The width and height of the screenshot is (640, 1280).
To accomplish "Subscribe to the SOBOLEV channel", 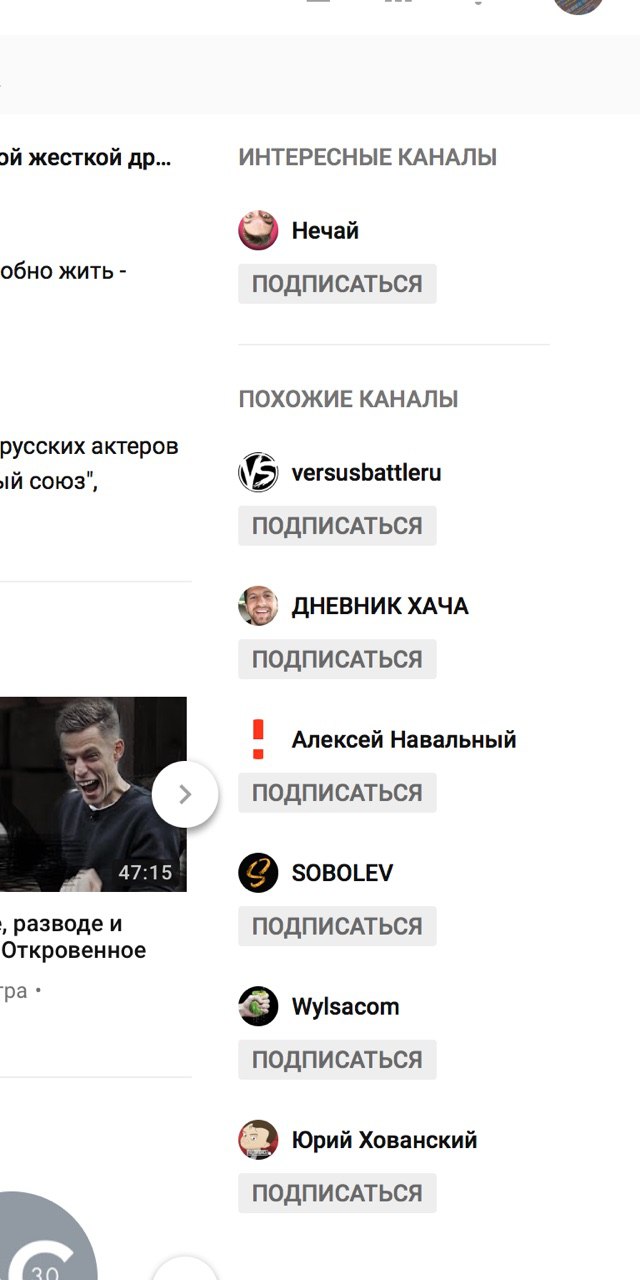I will (x=337, y=926).
